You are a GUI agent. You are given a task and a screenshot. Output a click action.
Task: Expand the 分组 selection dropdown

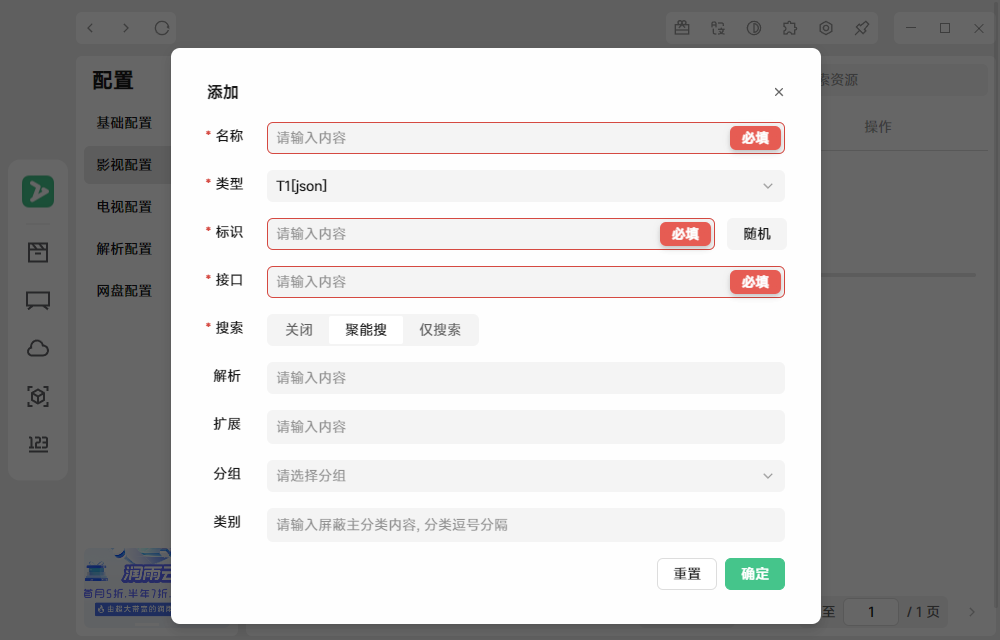(525, 476)
